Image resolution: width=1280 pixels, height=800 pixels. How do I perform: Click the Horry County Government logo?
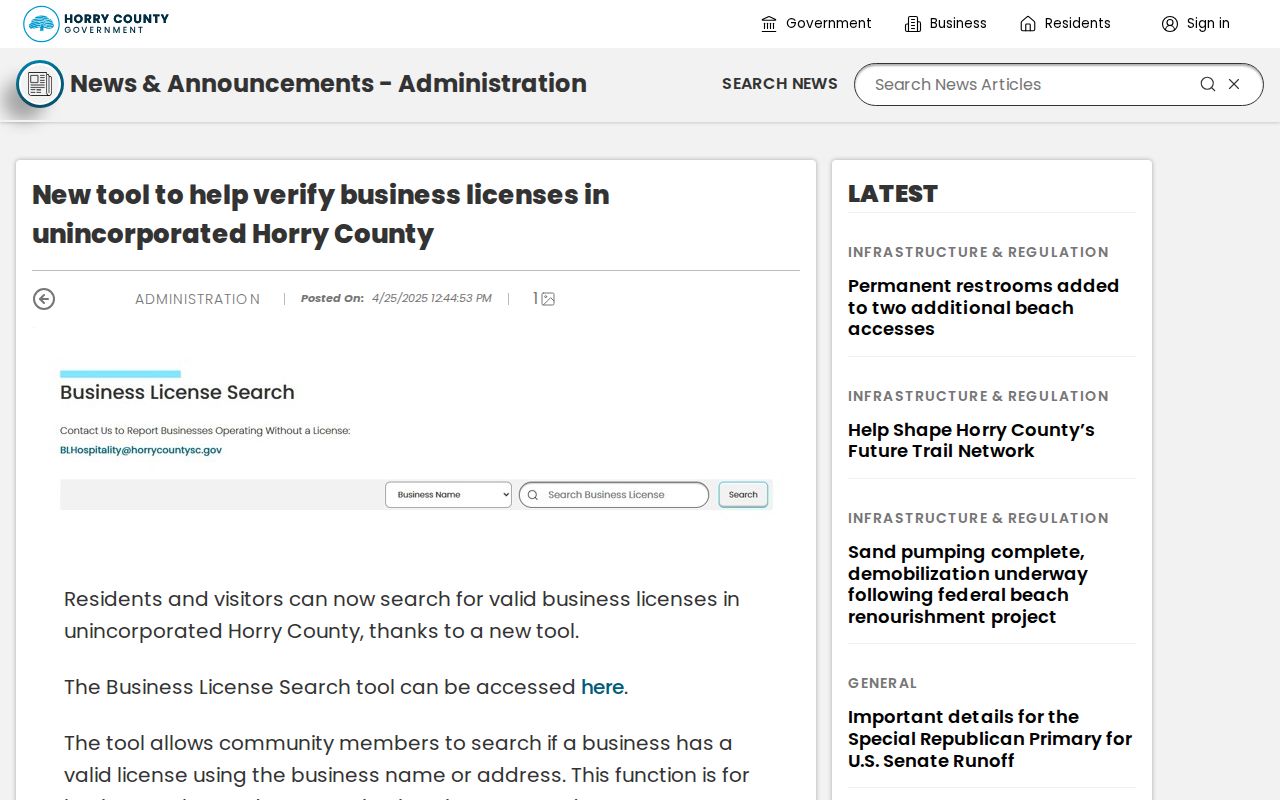[x=96, y=23]
